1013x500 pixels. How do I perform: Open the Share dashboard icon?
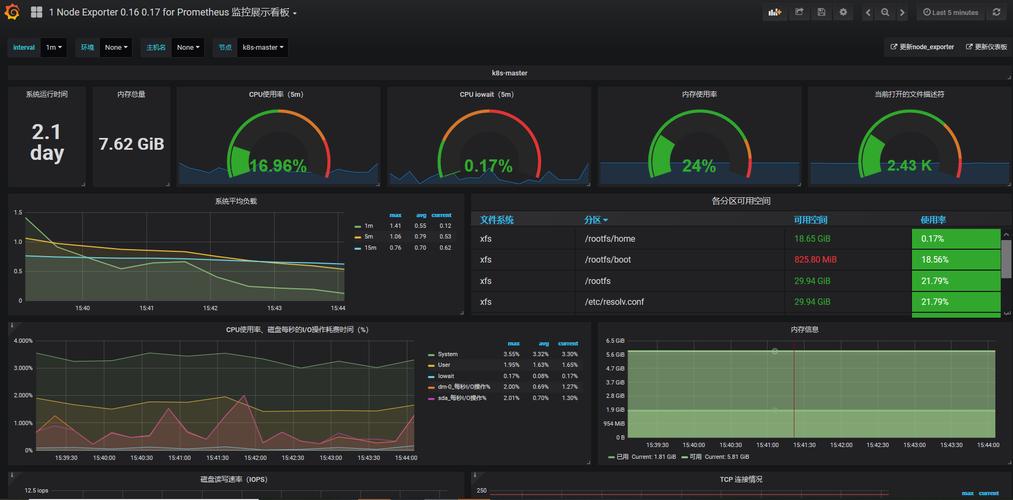pos(799,13)
